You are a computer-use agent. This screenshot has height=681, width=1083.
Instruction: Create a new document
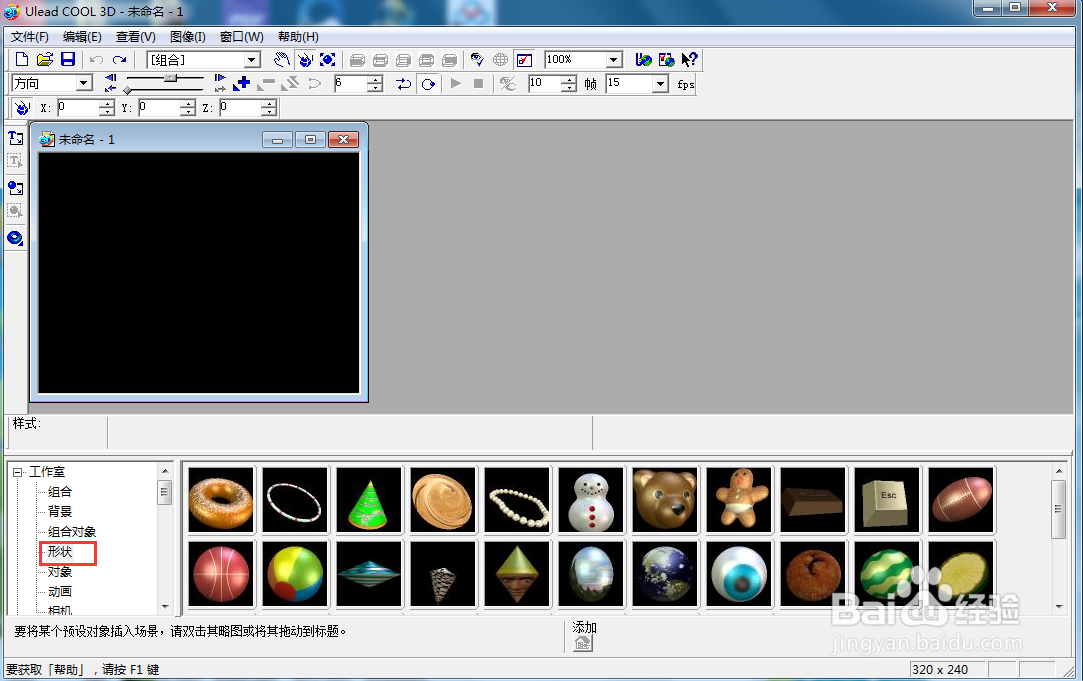(x=22, y=60)
